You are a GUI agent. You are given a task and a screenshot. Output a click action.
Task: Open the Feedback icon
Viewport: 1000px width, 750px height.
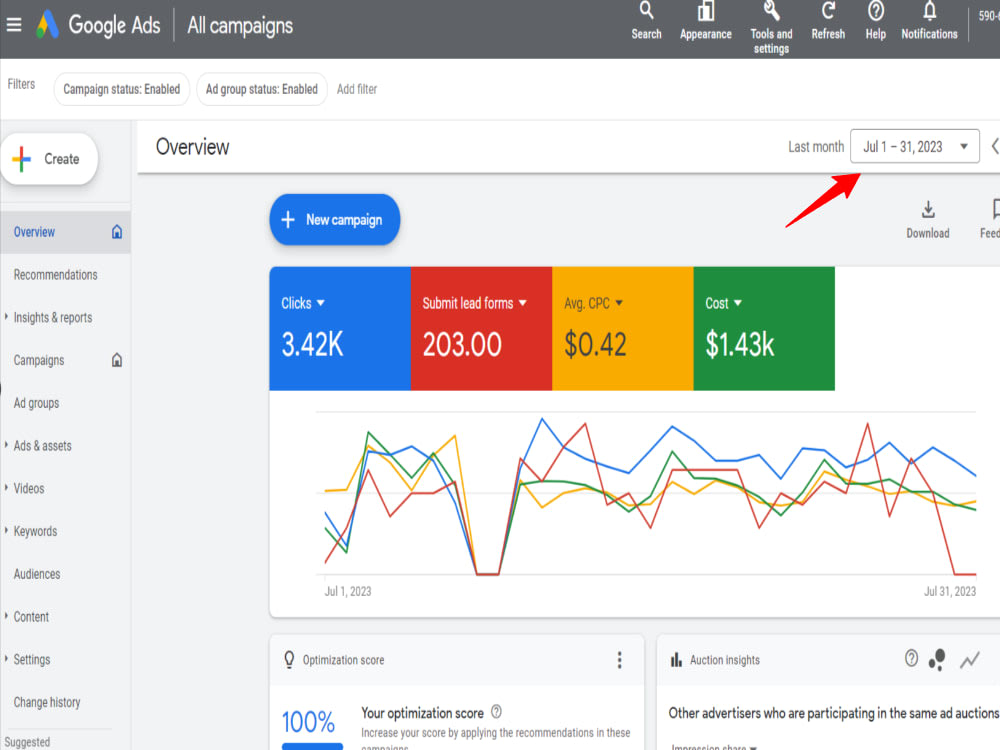(x=991, y=220)
